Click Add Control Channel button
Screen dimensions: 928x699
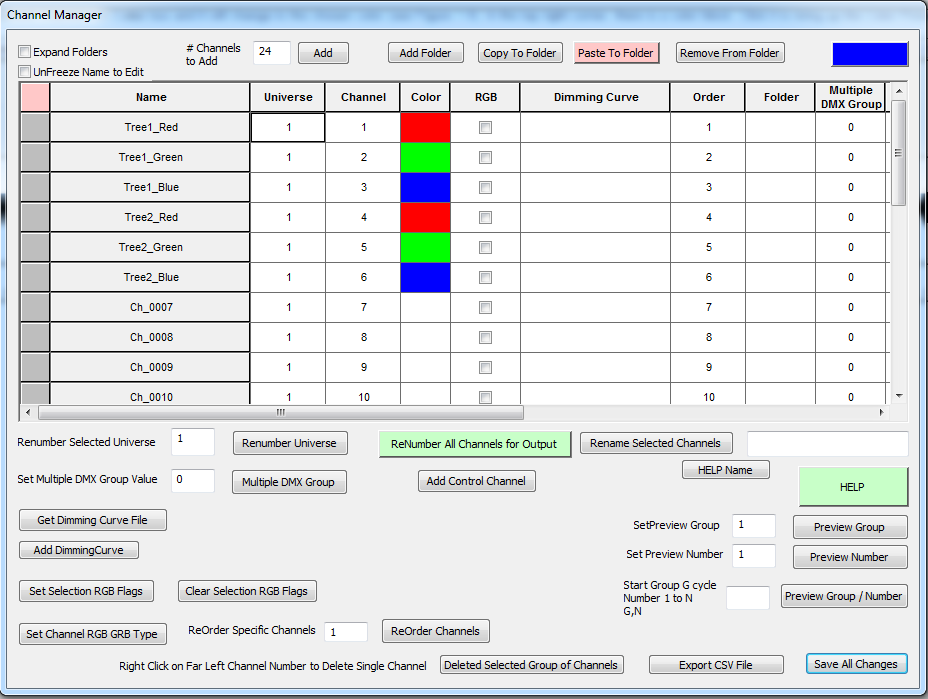click(x=476, y=481)
